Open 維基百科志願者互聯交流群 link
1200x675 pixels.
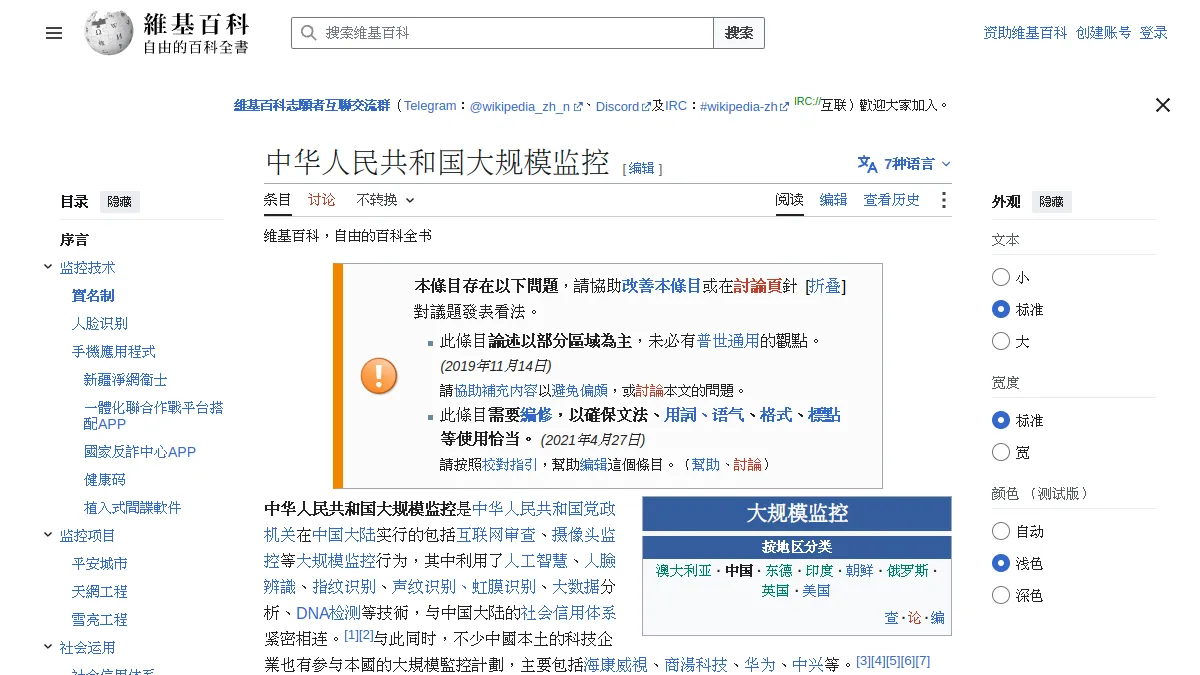312,105
